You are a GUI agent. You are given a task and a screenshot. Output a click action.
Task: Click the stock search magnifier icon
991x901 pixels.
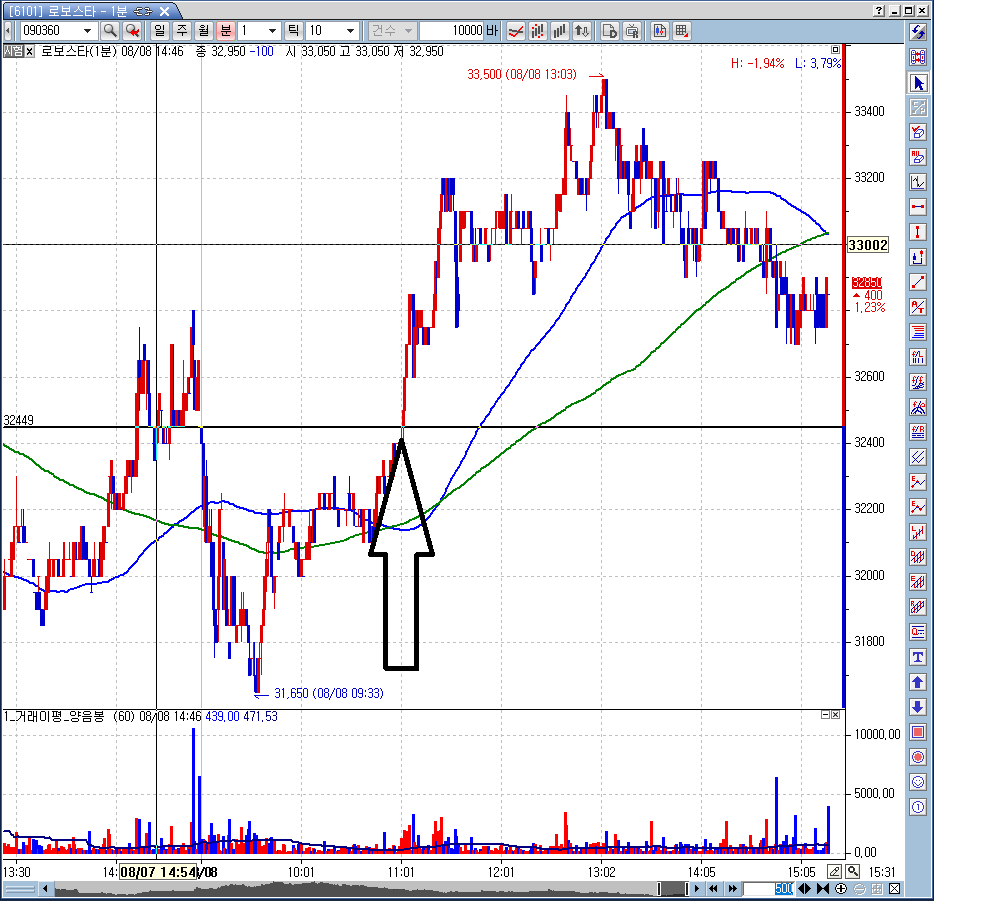click(110, 31)
